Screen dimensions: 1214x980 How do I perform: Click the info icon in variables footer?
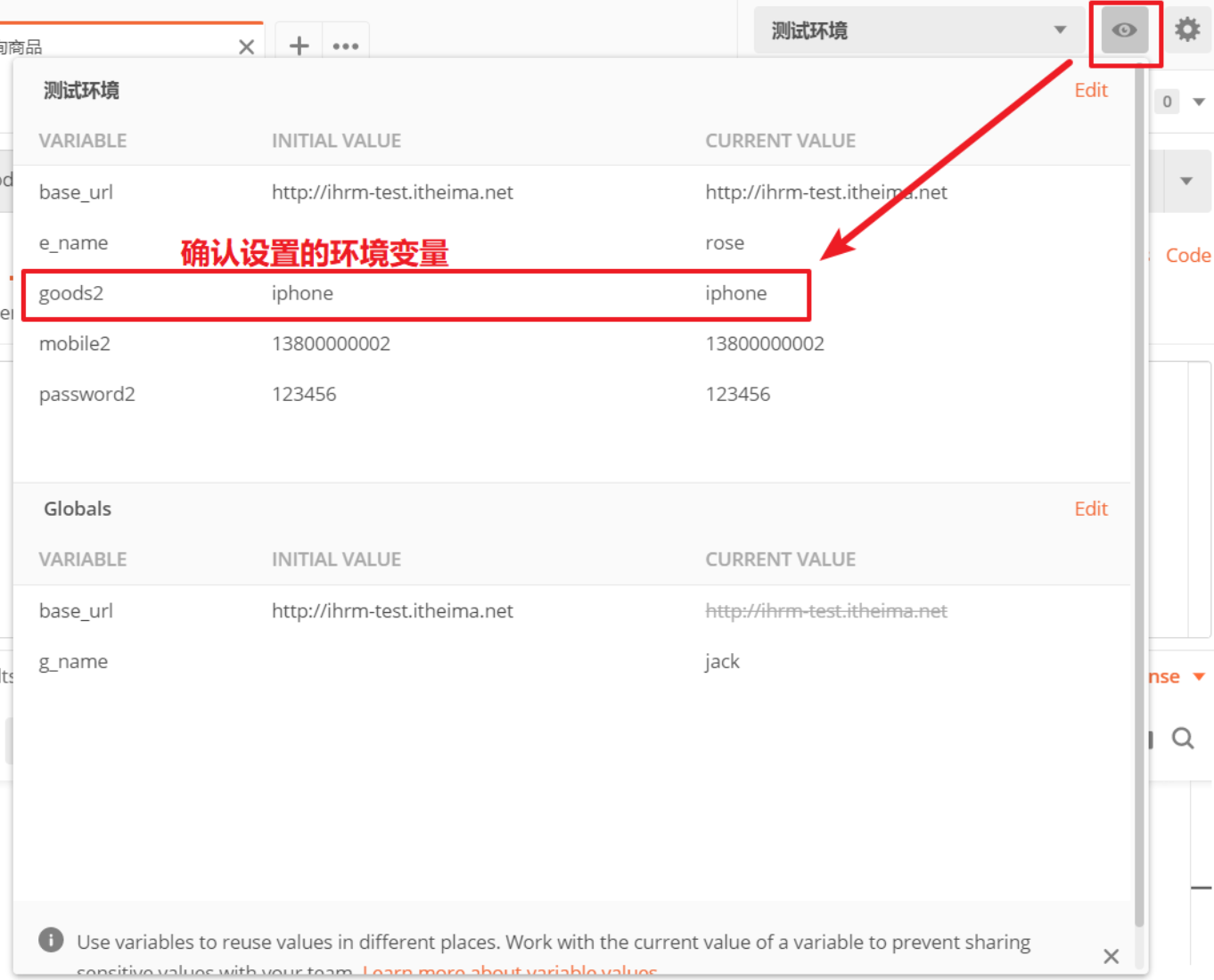(x=51, y=940)
